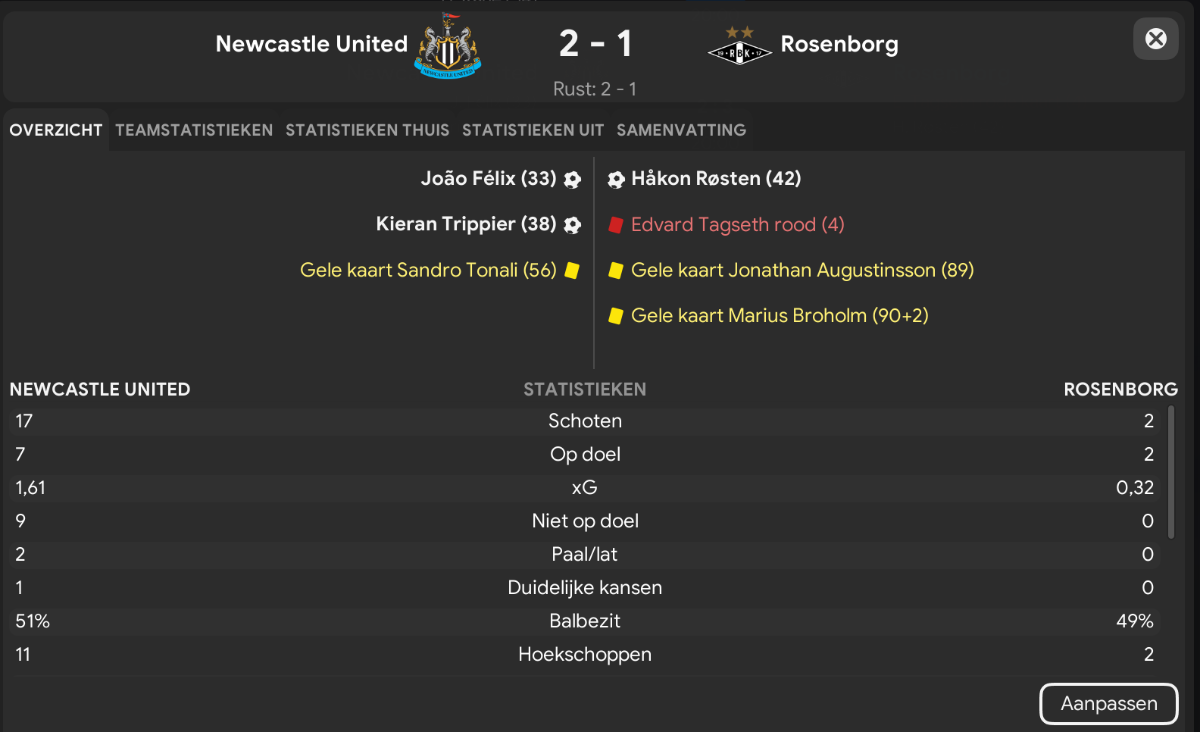This screenshot has height=732, width=1200.
Task: Open Håkon Røsten player link
Action: 716,179
